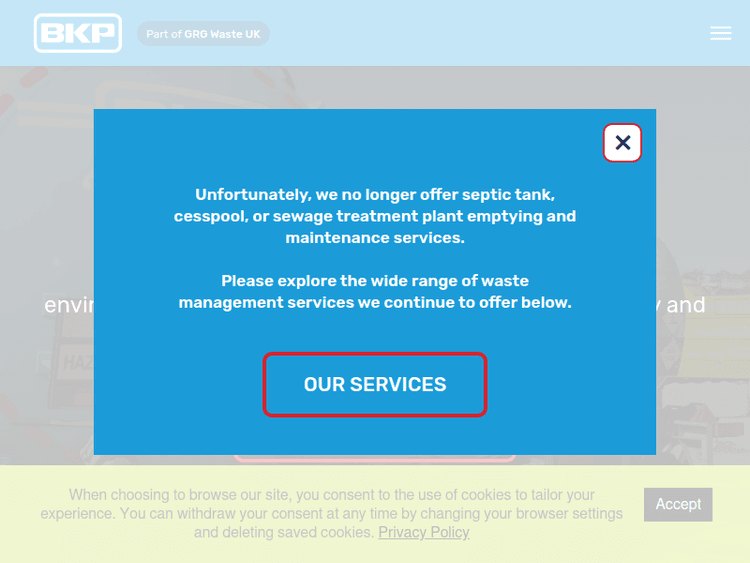Click the dimmed 'envir' text left of popup
The image size is (750, 563).
tap(69, 305)
